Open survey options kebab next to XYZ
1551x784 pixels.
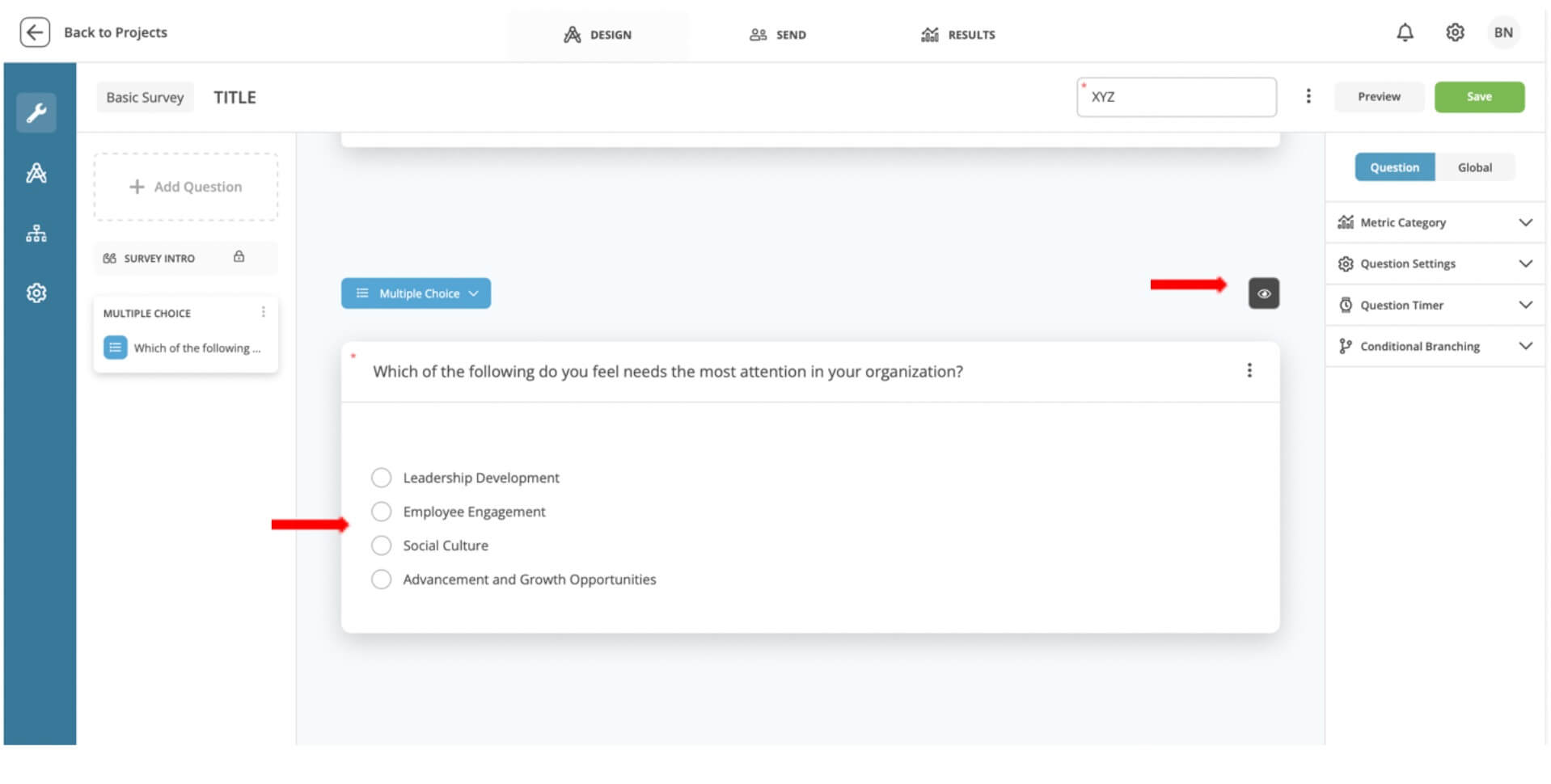[1308, 96]
